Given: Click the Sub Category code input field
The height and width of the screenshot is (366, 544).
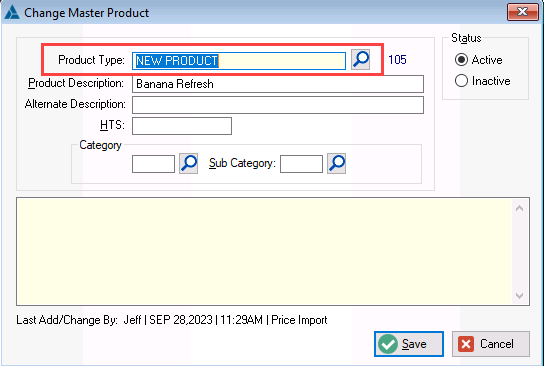Looking at the screenshot, I should click(x=301, y=164).
